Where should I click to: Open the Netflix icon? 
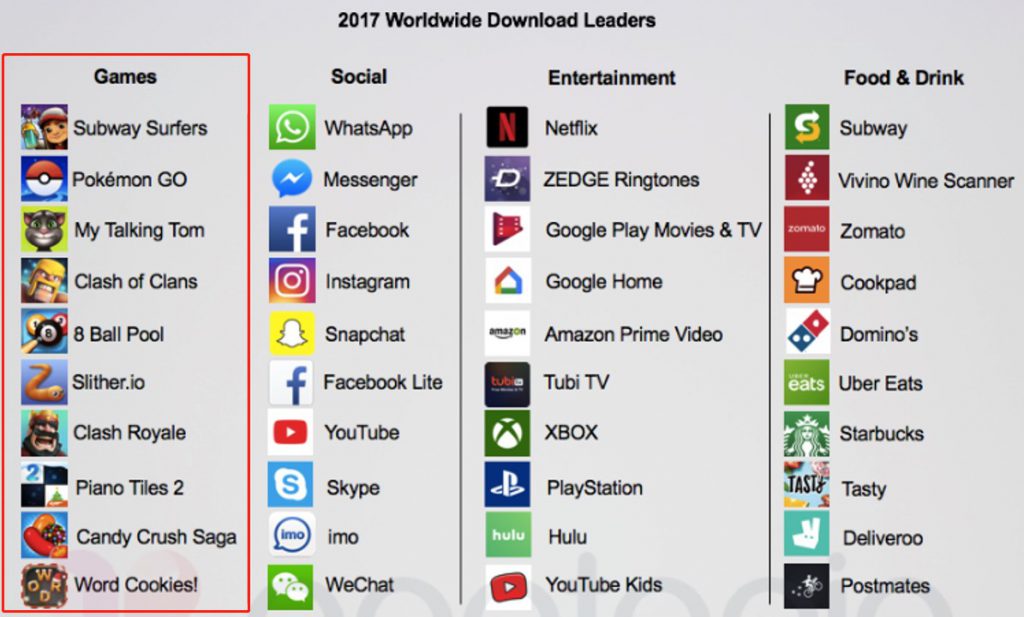click(x=507, y=127)
